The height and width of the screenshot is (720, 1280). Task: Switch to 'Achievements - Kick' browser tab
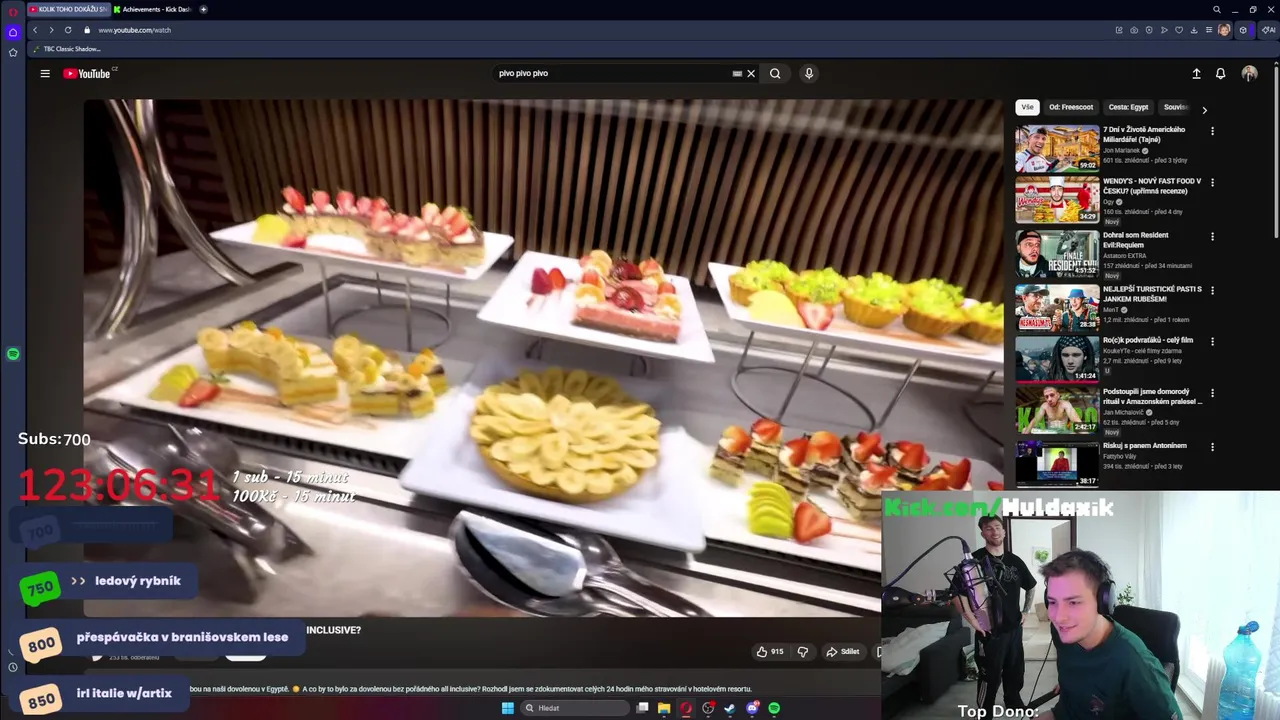pyautogui.click(x=153, y=9)
